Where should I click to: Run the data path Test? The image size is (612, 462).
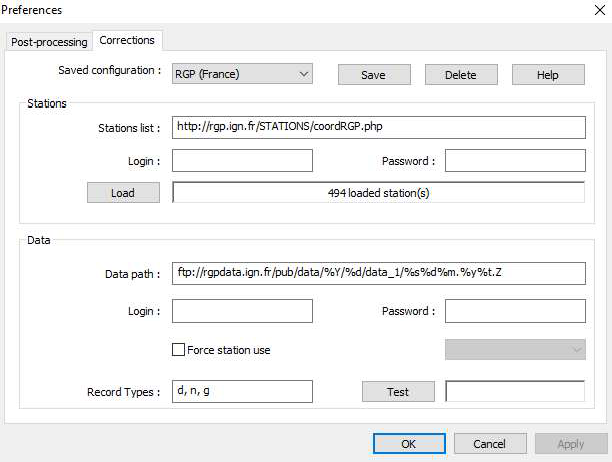[398, 391]
